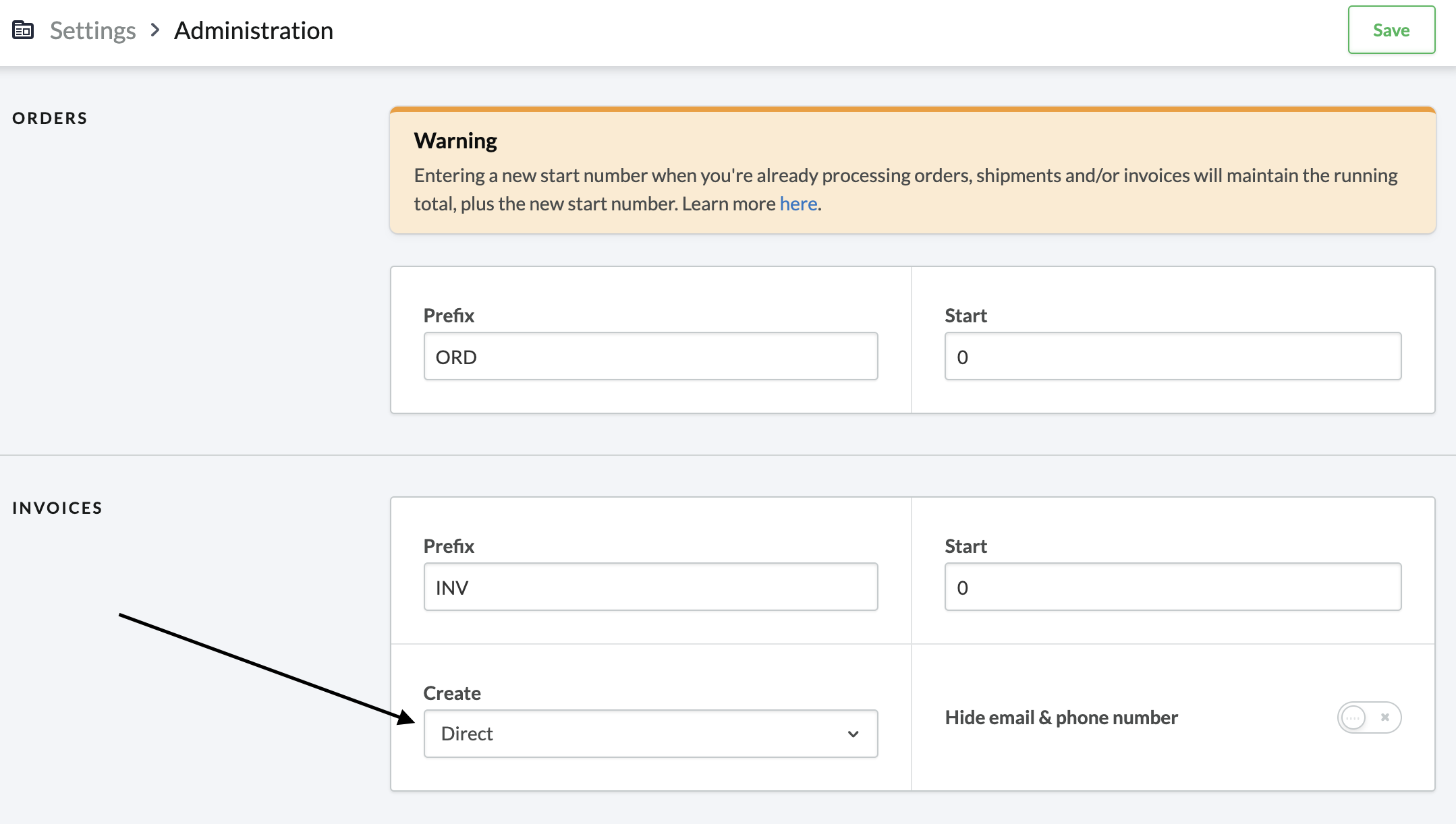Click the Warning banner heading
The width and height of the screenshot is (1456, 824).
[455, 140]
